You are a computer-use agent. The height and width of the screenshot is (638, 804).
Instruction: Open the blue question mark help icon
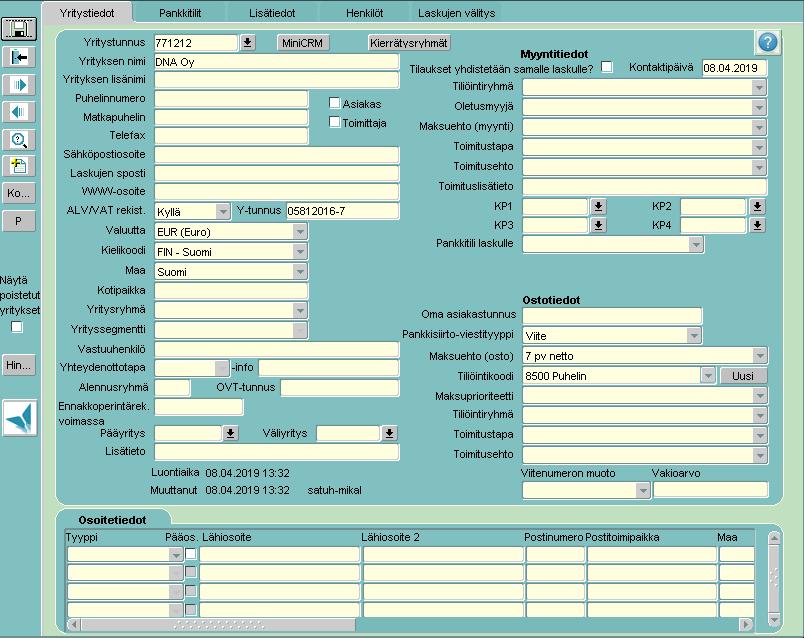tap(768, 42)
